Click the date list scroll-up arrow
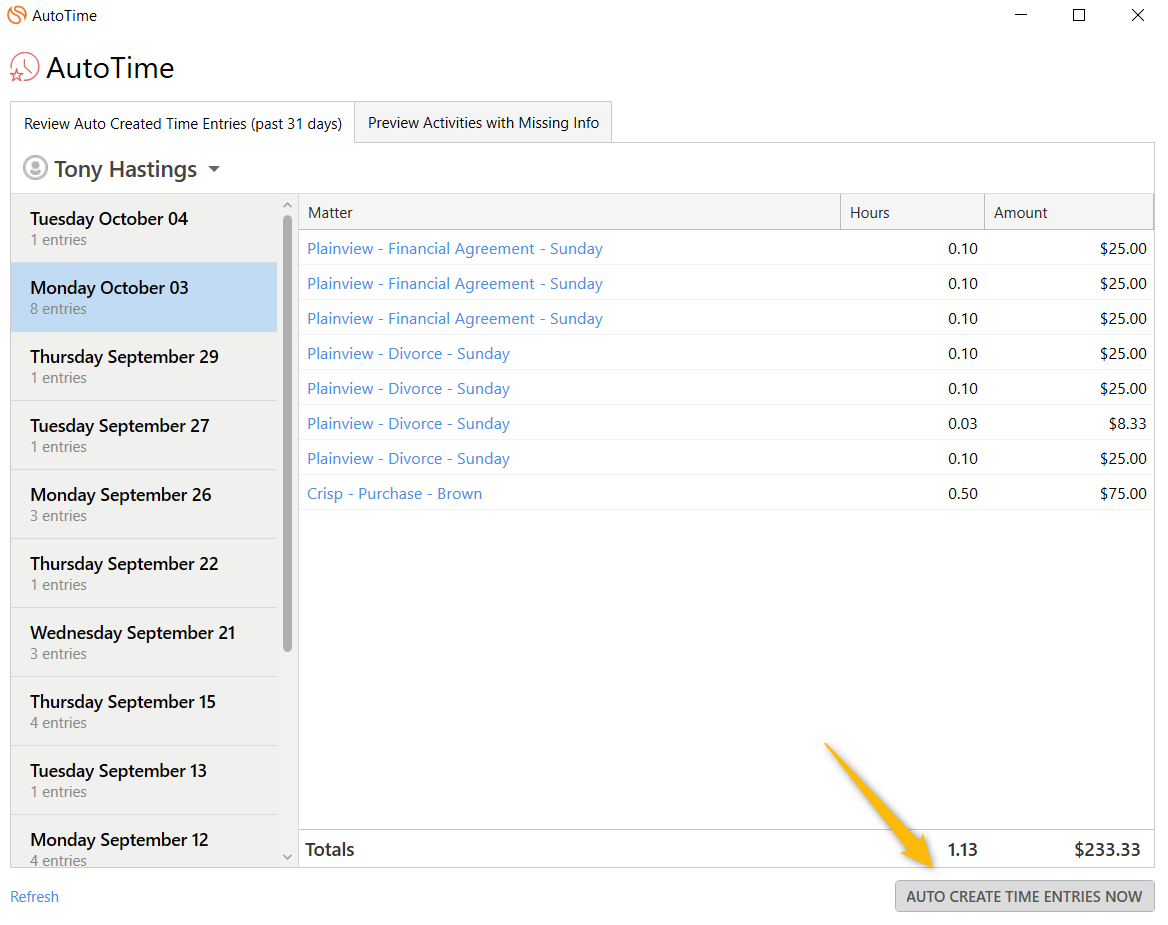 (288, 205)
